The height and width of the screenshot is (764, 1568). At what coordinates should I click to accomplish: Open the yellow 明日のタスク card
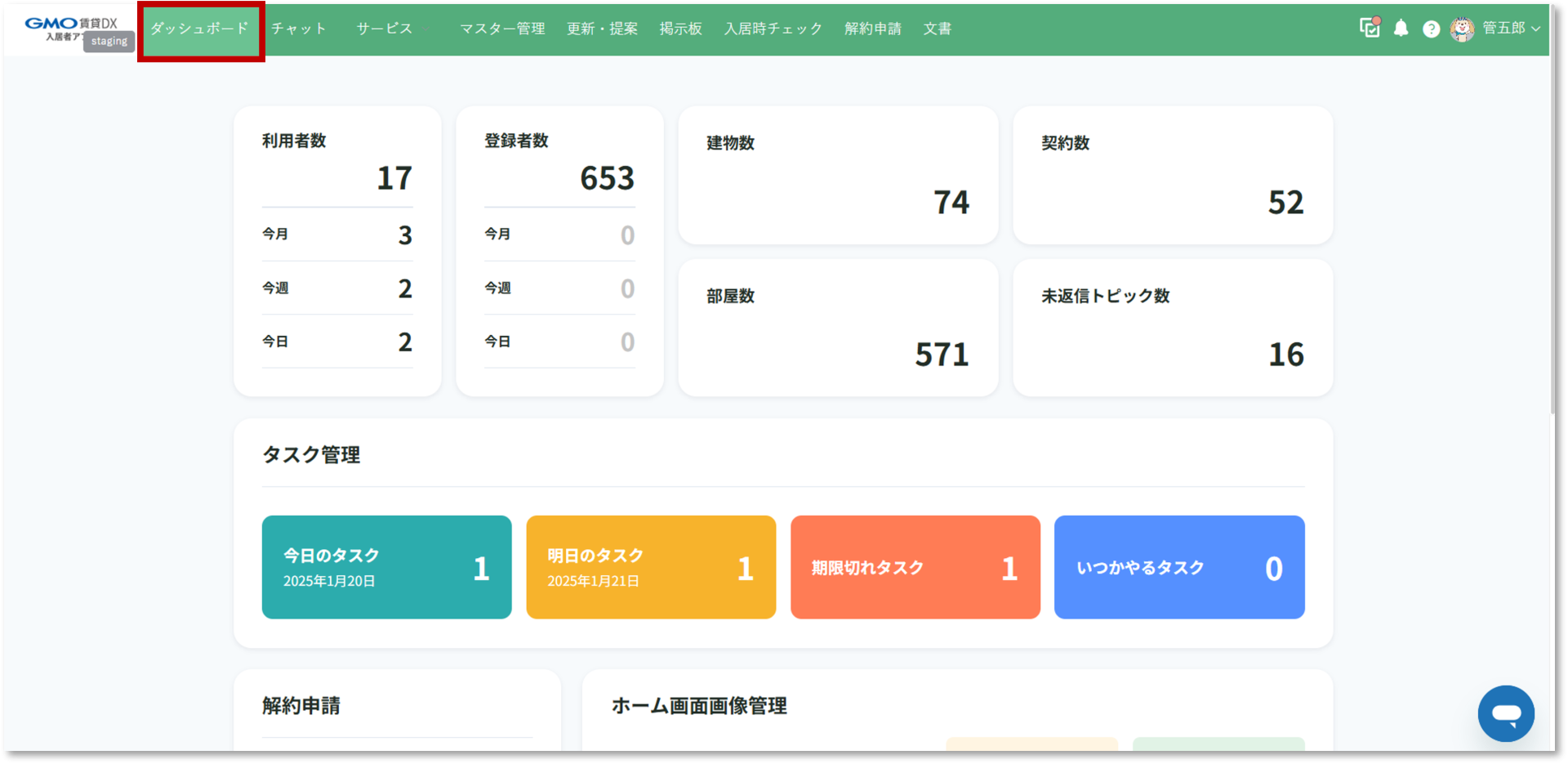(651, 567)
